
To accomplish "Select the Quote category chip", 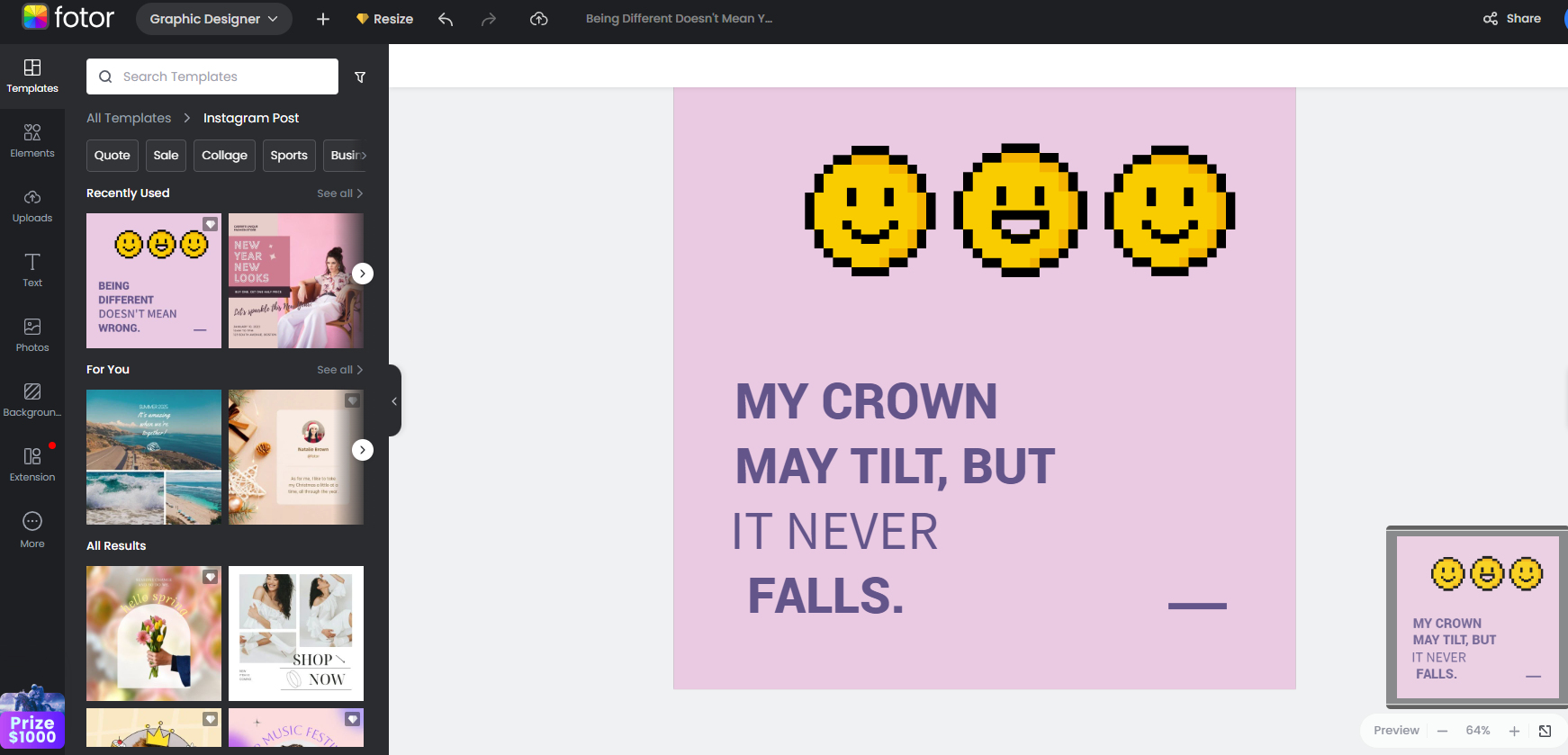I will [113, 155].
